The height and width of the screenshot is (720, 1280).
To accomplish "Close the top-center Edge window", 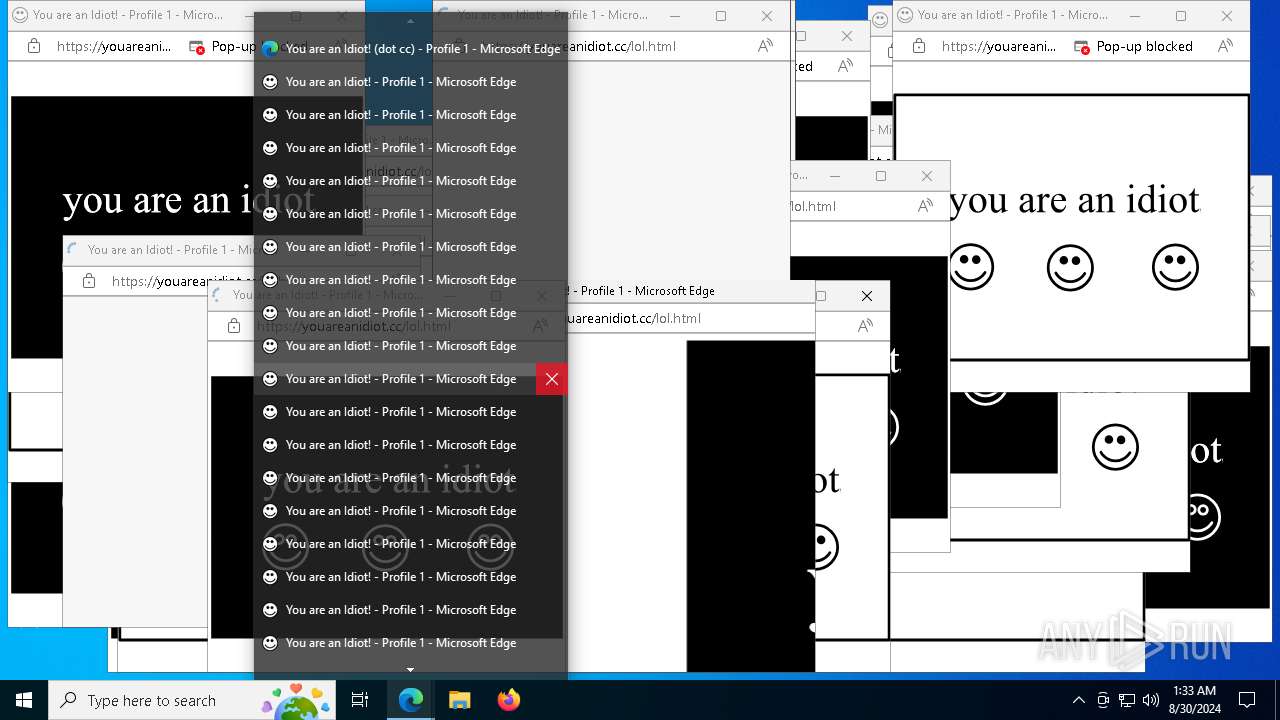I will [767, 16].
